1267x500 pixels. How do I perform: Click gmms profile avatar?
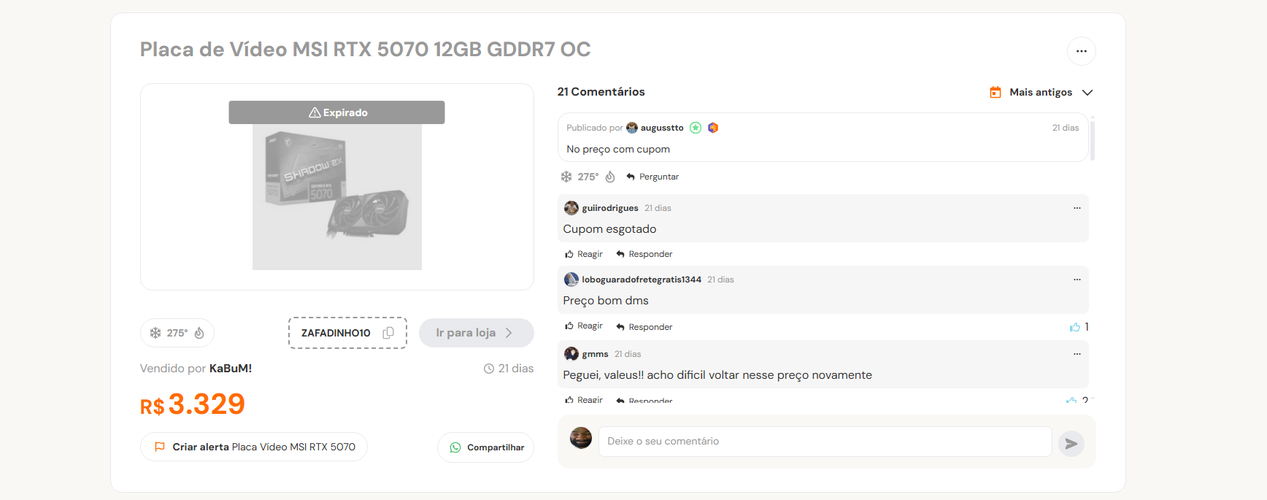pyautogui.click(x=571, y=354)
